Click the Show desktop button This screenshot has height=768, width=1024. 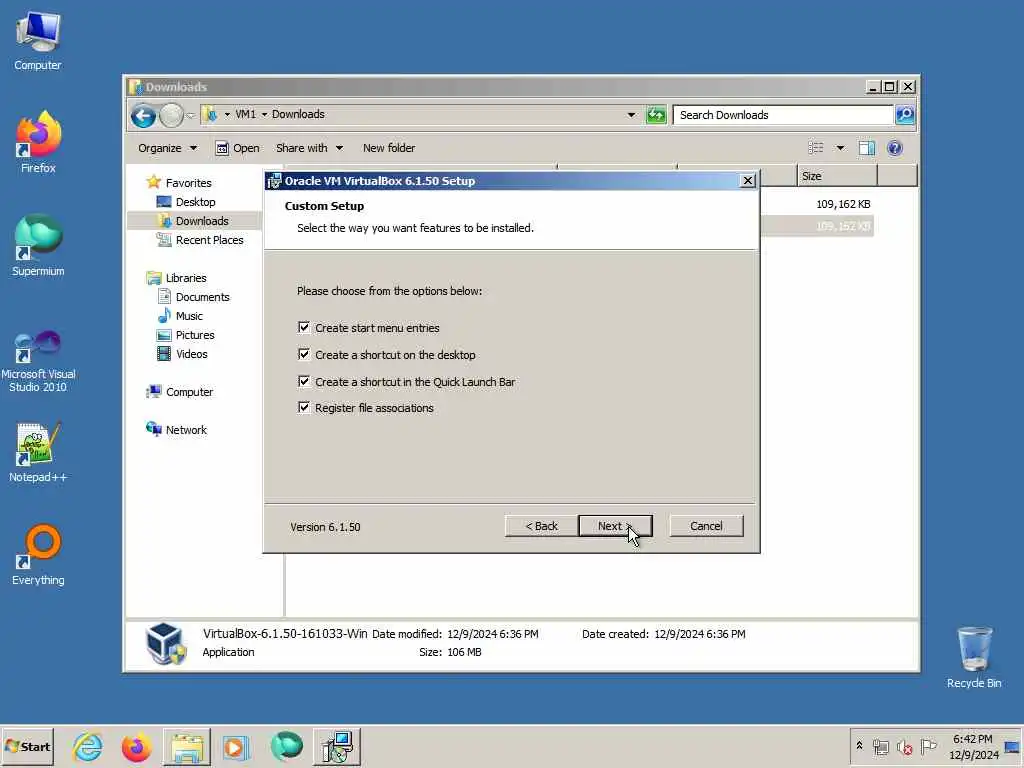point(1013,746)
